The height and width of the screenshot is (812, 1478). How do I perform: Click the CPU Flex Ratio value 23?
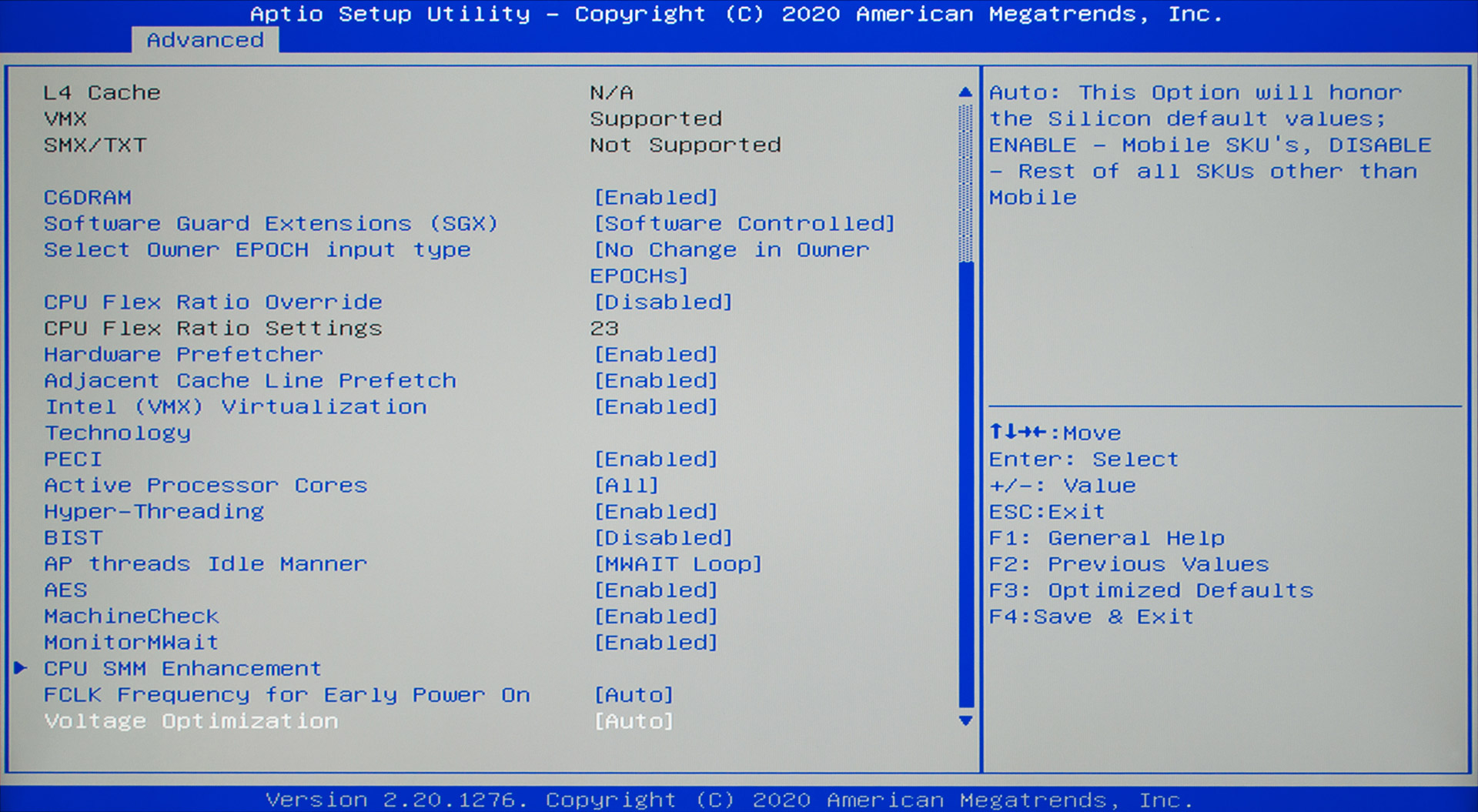pyautogui.click(x=604, y=329)
